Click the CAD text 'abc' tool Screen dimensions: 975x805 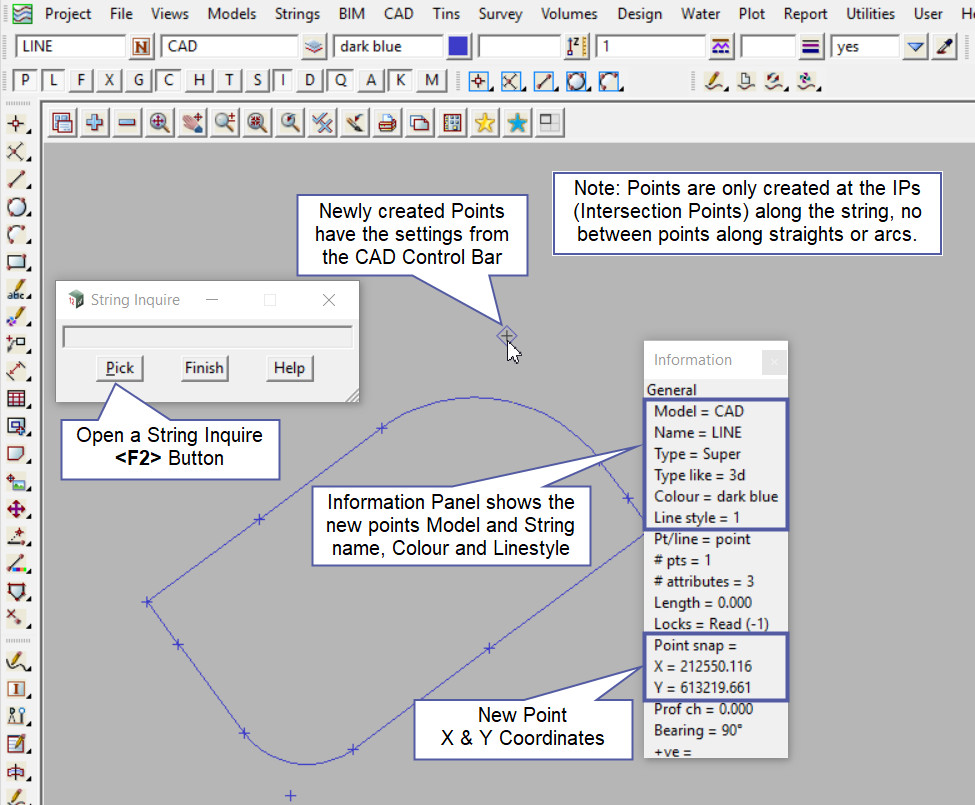pyautogui.click(x=16, y=290)
